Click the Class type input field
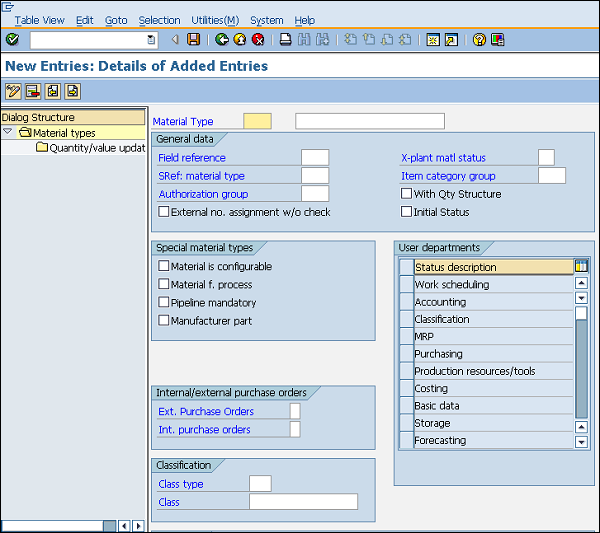Screen dimensions: 600x533 click(260, 484)
